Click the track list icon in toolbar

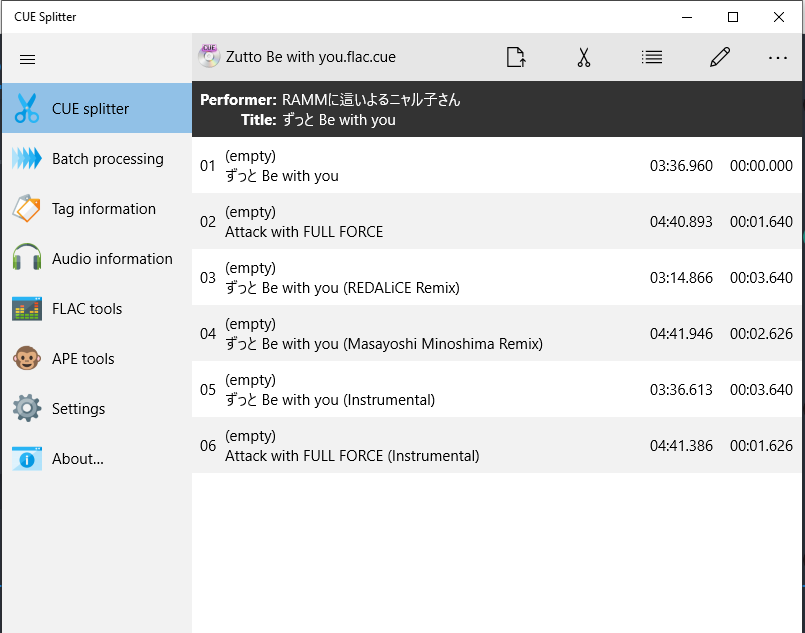(652, 57)
